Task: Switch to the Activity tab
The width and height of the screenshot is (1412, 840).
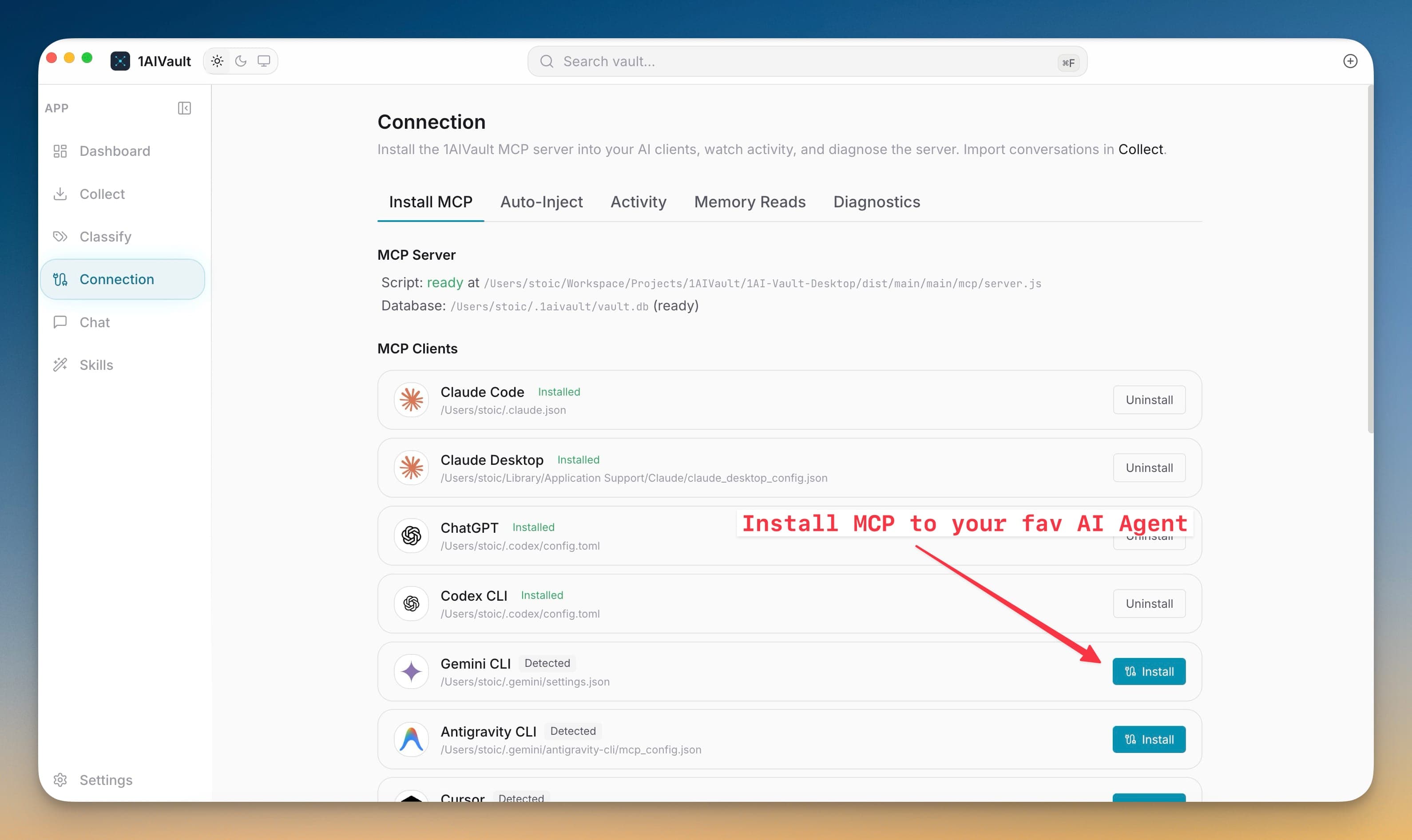Action: point(639,202)
